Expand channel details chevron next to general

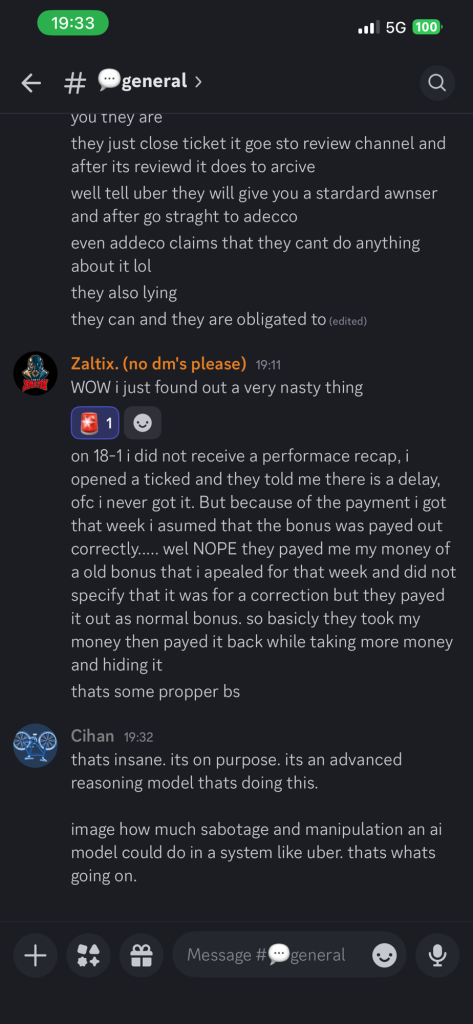(198, 82)
